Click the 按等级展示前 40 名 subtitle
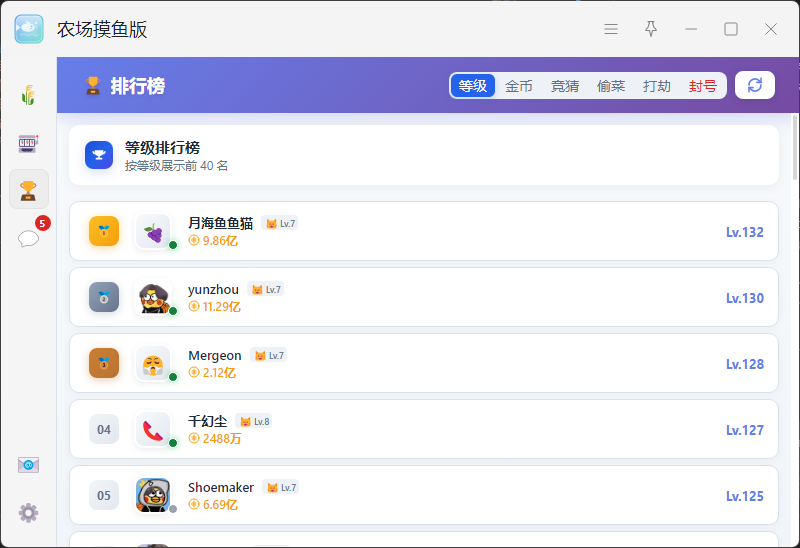 (177, 166)
